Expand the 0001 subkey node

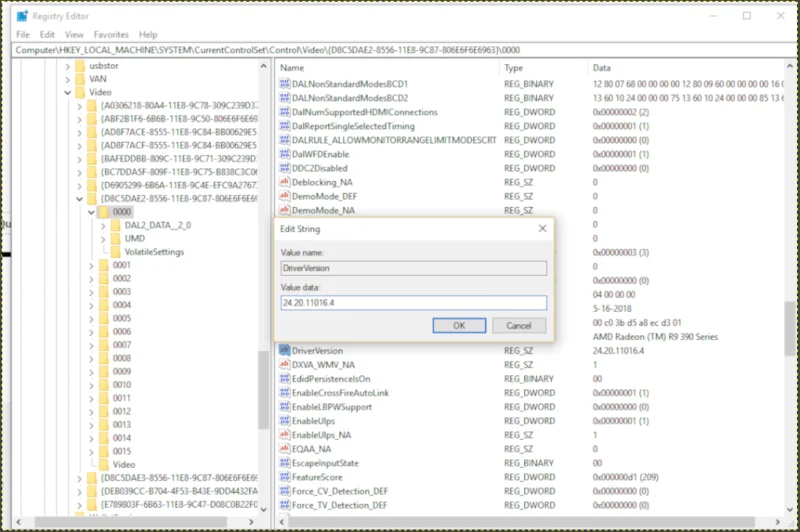pyautogui.click(x=91, y=265)
